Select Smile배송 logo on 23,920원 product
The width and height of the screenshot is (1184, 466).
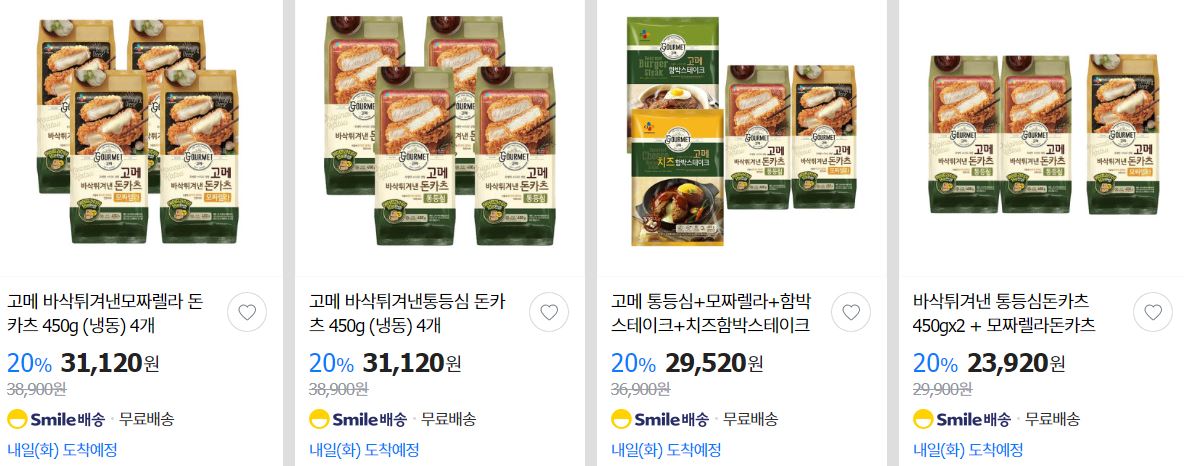pyautogui.click(x=961, y=419)
